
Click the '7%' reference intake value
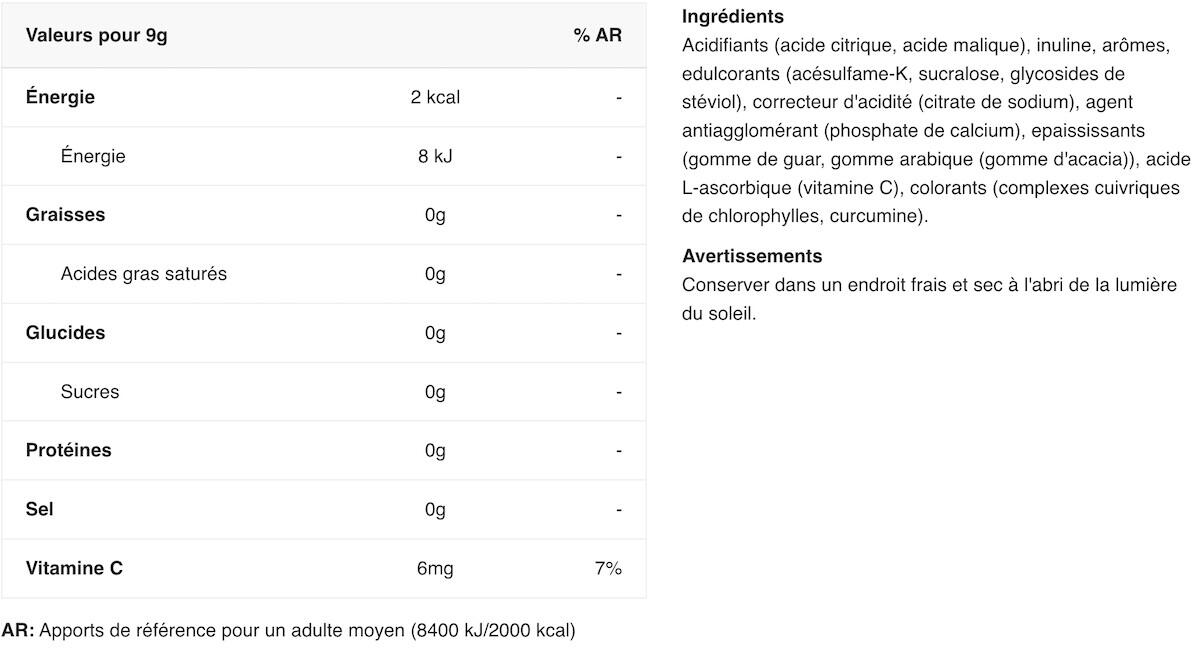pyautogui.click(x=607, y=568)
